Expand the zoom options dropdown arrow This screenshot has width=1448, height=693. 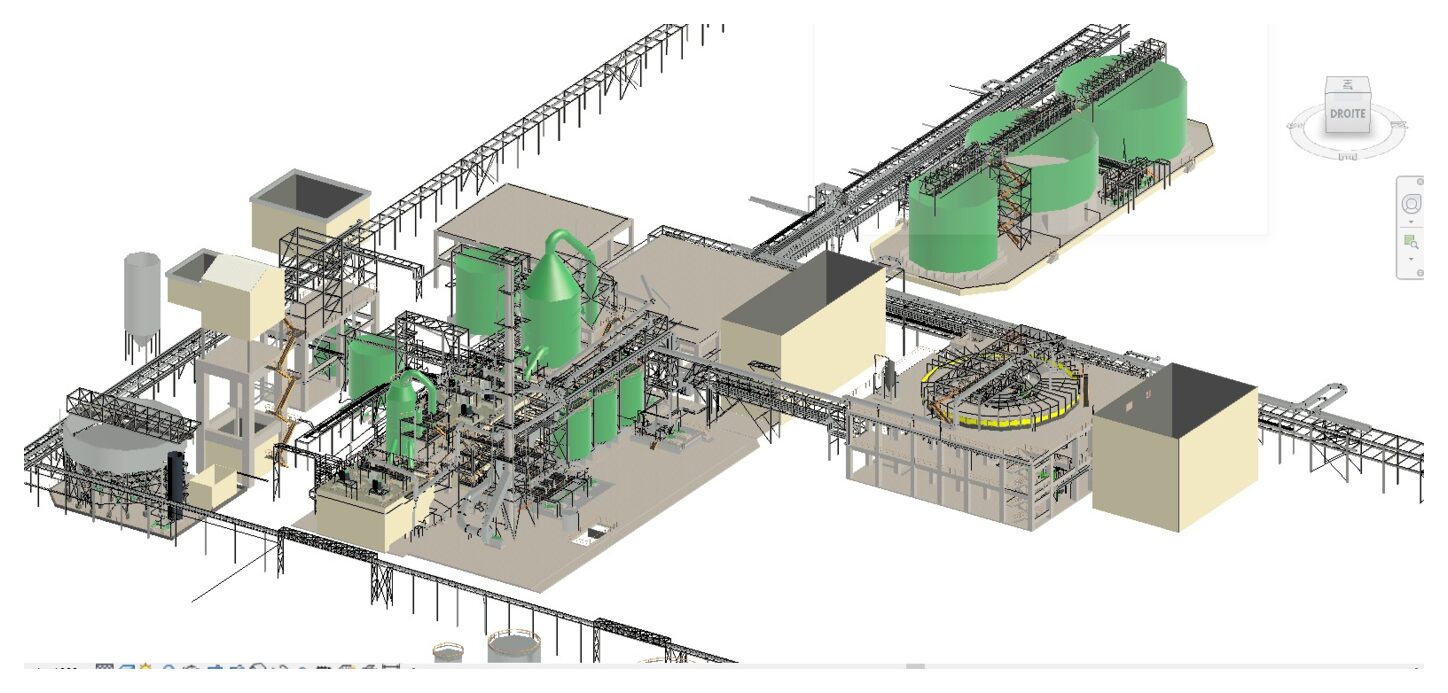[1411, 259]
